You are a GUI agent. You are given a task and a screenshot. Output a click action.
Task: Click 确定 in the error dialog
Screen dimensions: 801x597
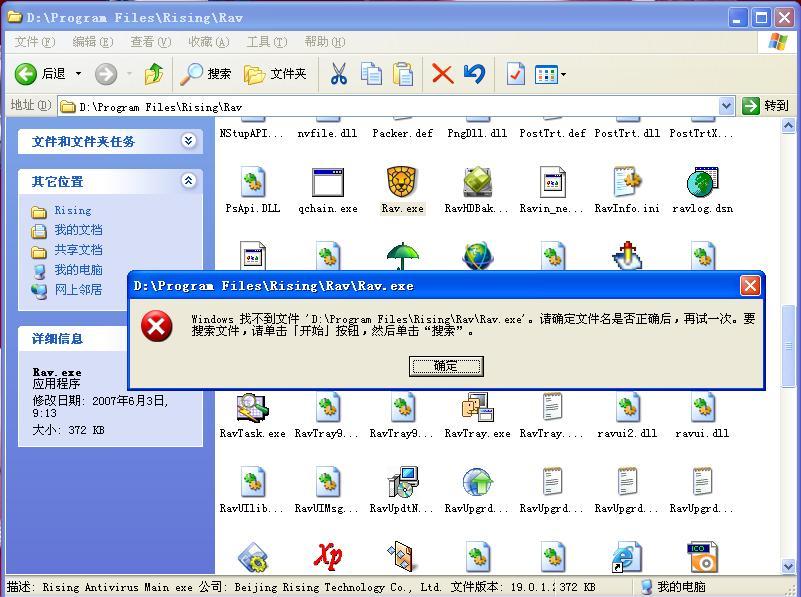446,366
